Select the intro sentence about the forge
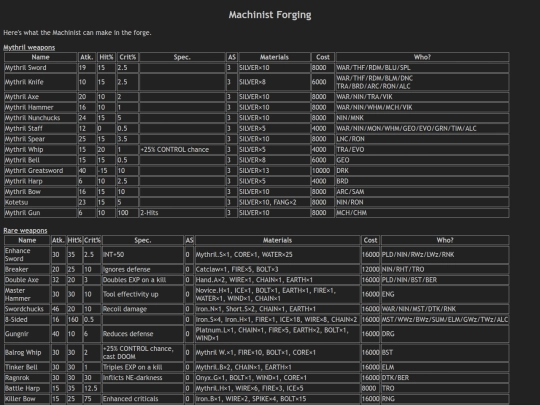 pos(77,33)
